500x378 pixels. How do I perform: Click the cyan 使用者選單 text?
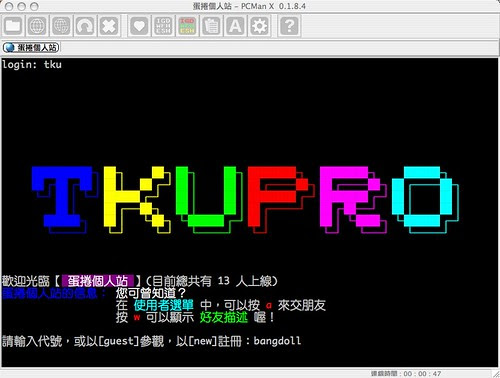pos(164,305)
